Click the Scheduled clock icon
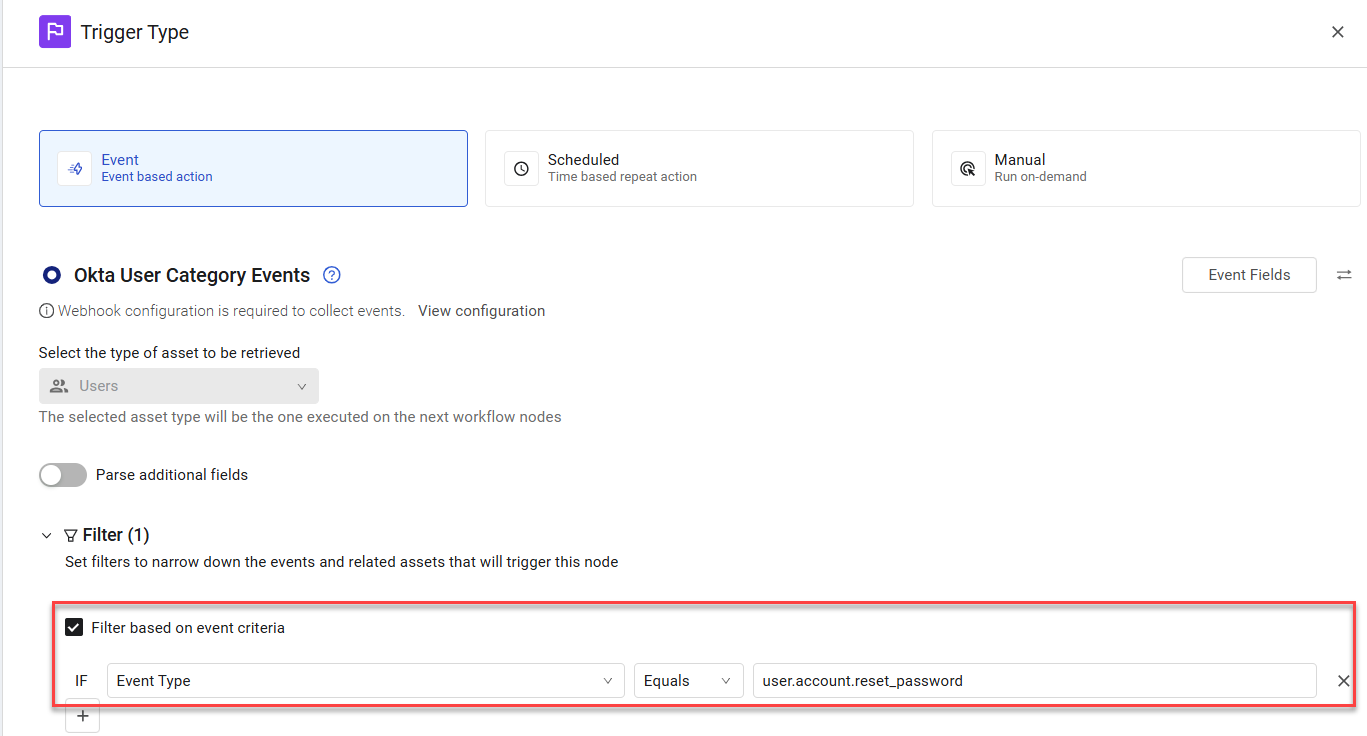This screenshot has height=736, width=1367. point(521,169)
